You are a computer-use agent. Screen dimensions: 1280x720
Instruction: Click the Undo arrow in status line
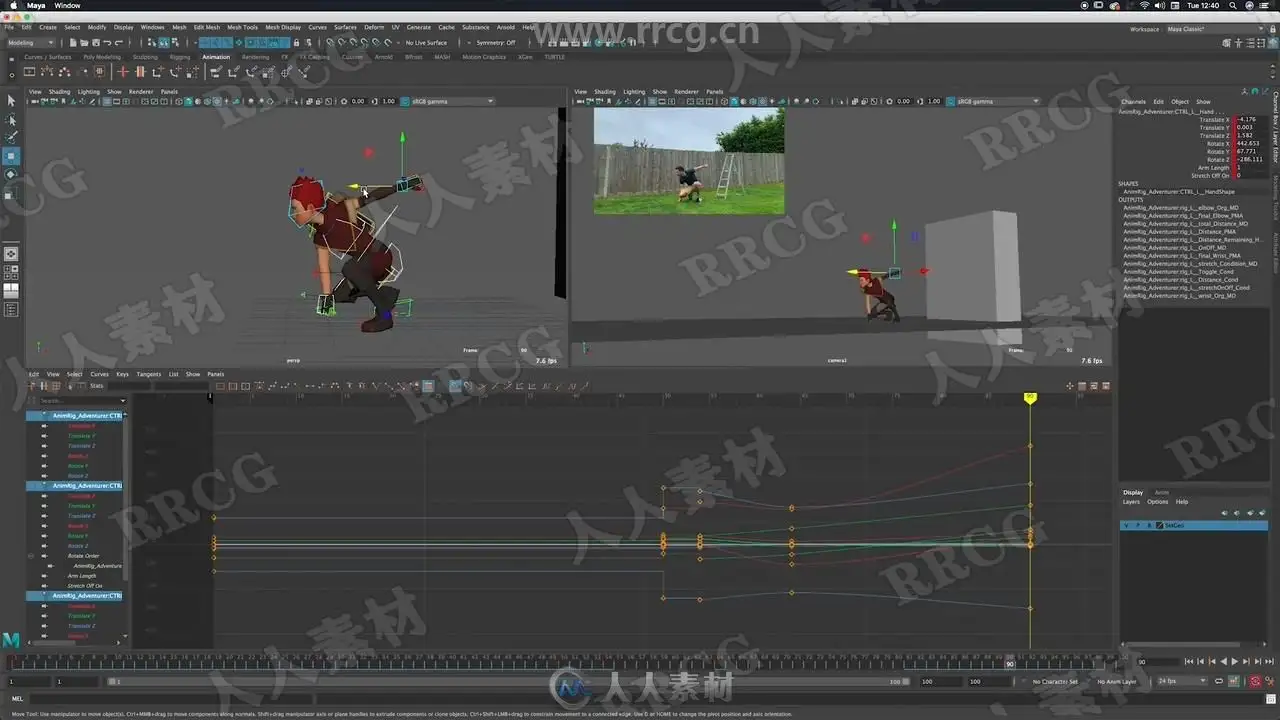109,43
